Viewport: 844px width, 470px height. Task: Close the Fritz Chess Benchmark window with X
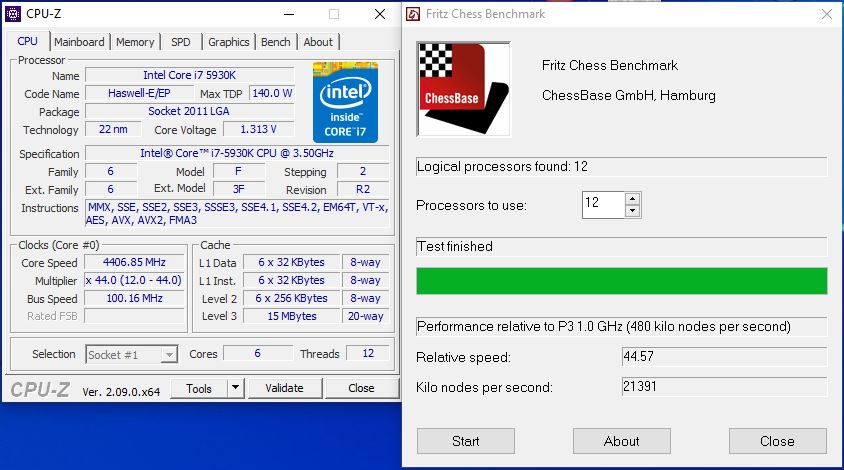pos(827,14)
